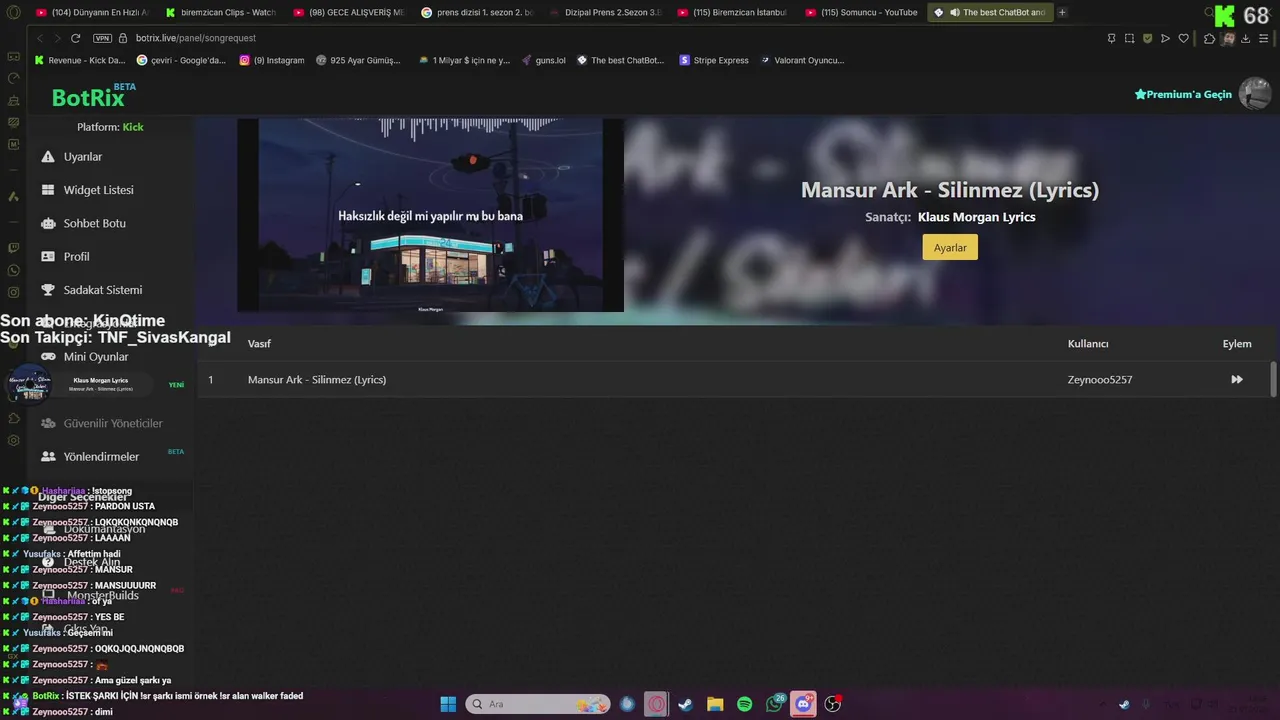Click the taskbar search box
This screenshot has width=1280, height=720.
point(538,704)
